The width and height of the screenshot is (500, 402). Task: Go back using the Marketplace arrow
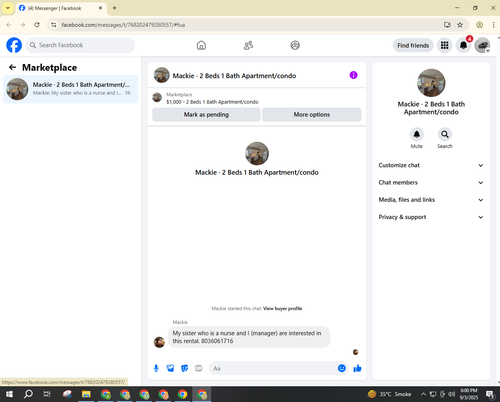pyautogui.click(x=13, y=67)
